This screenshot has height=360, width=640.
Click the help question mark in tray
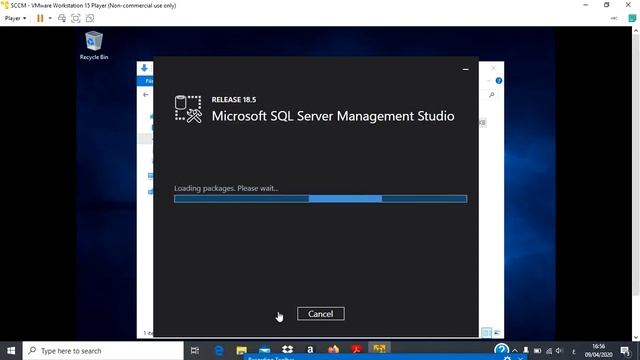pyautogui.click(x=501, y=349)
